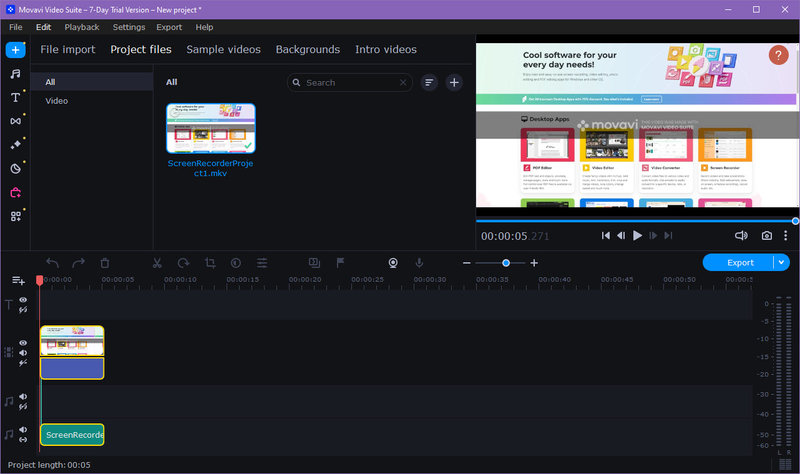Switch to Sample videos tab

223,49
